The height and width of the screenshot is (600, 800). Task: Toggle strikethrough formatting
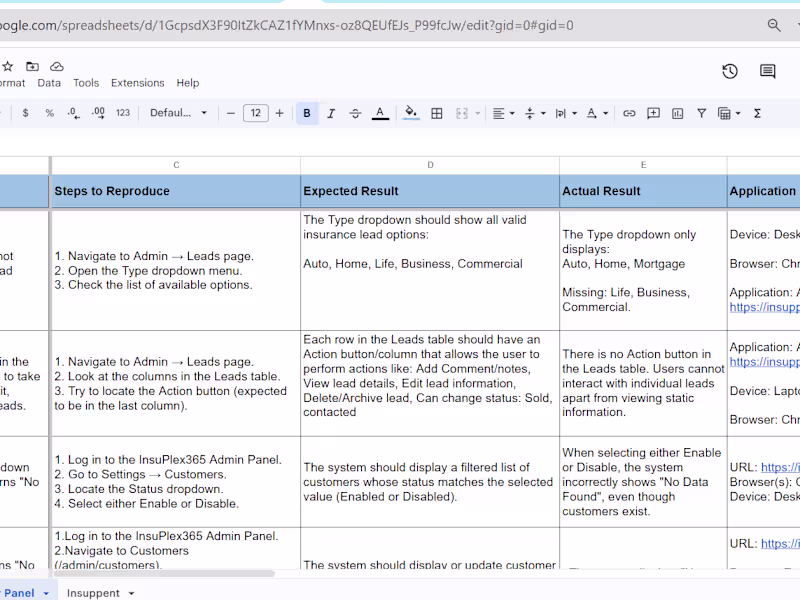tap(355, 113)
